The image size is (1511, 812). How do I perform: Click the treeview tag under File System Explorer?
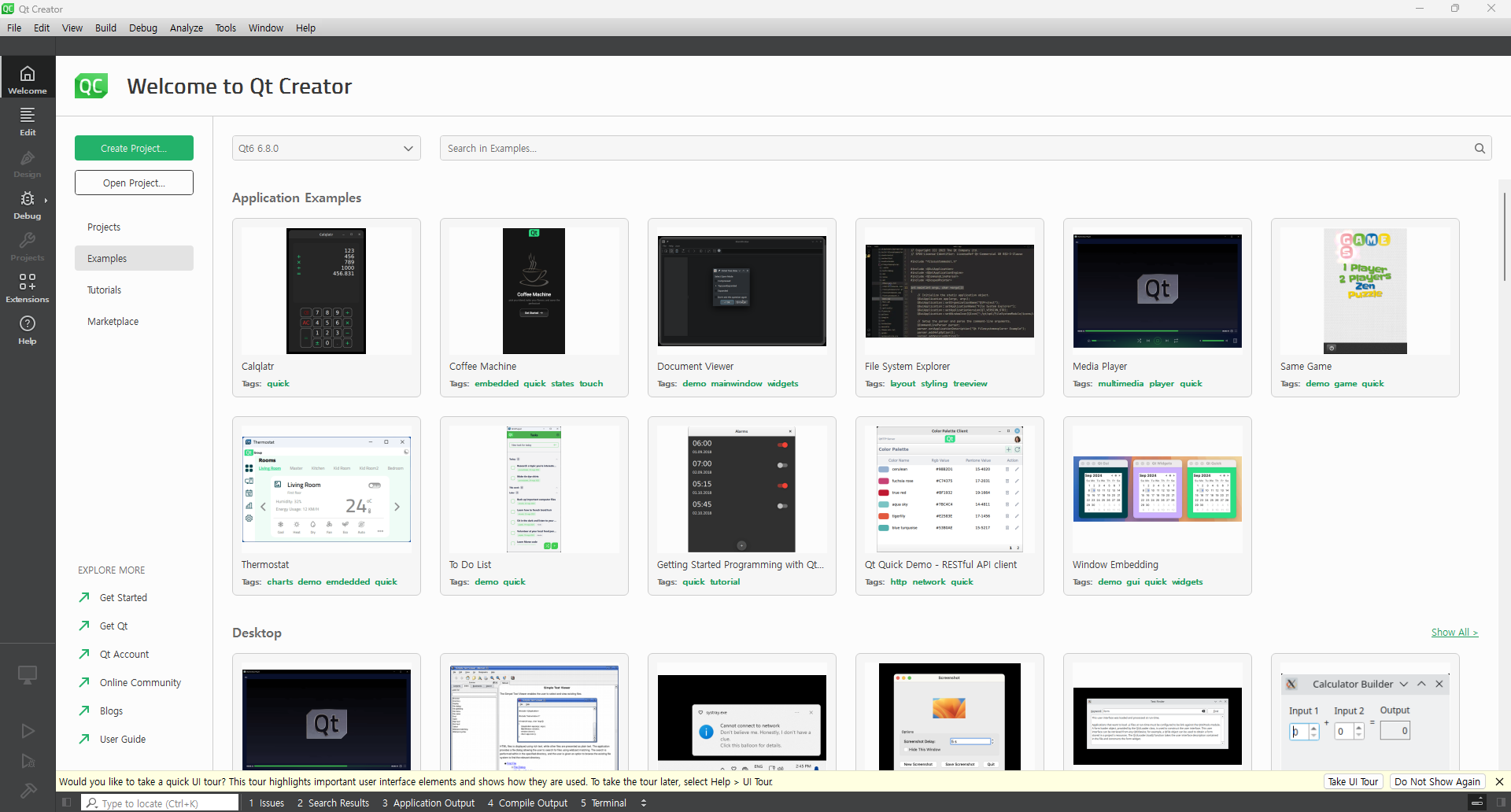click(970, 384)
